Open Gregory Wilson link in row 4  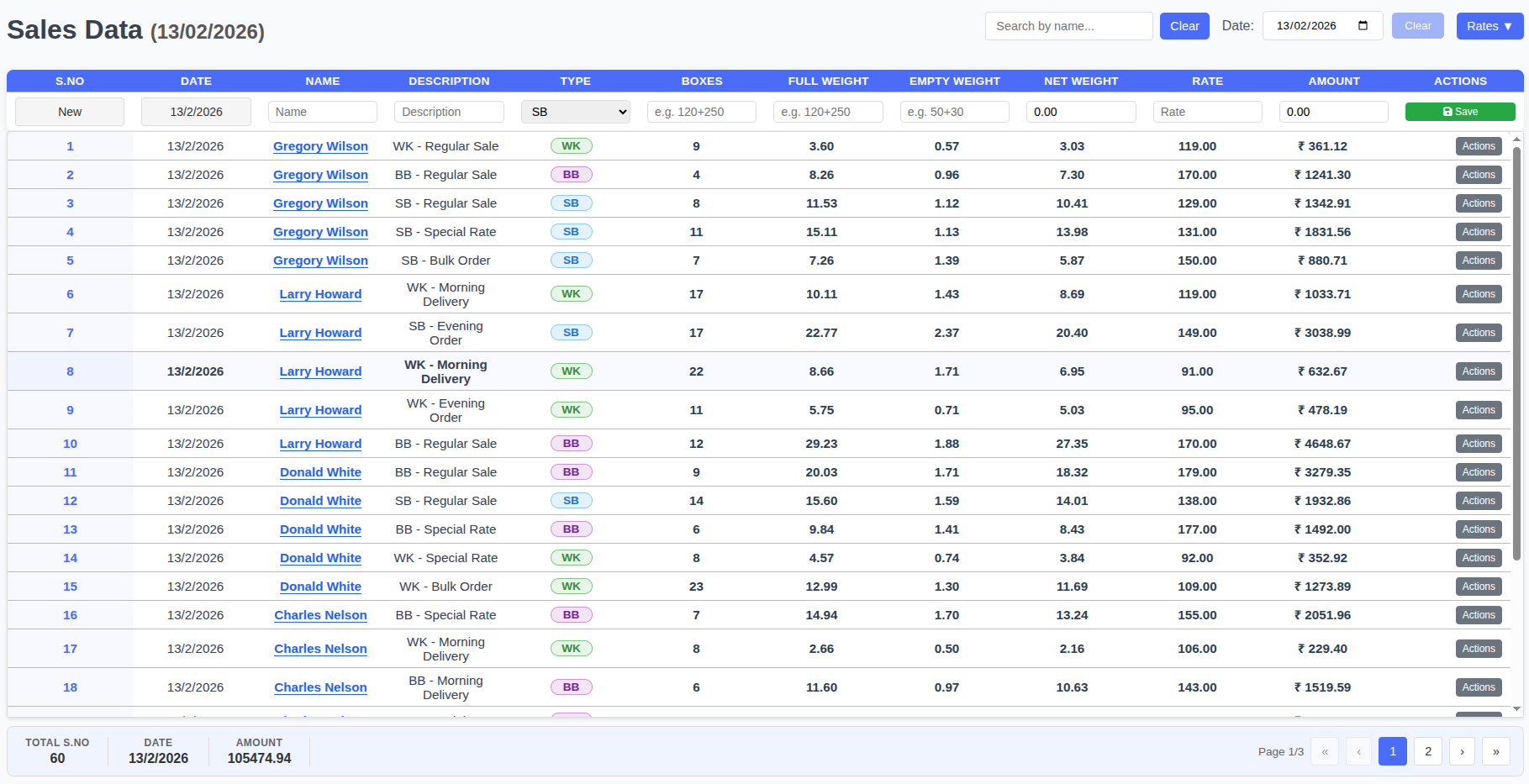click(320, 232)
